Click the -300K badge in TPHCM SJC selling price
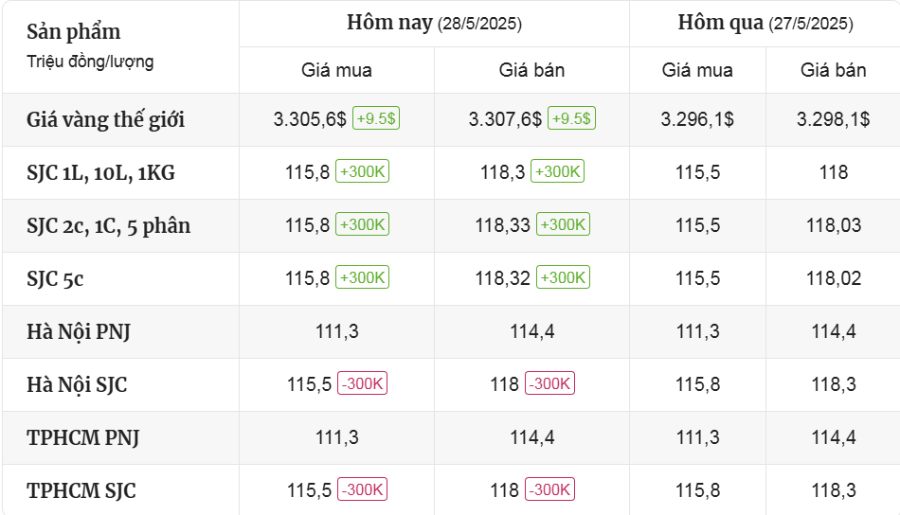900x515 pixels. point(550,490)
